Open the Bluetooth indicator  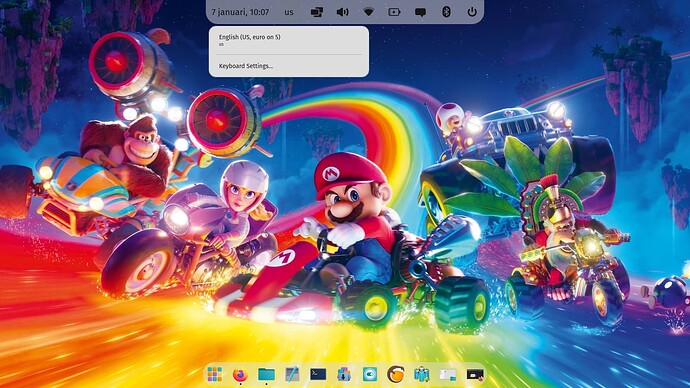coord(446,12)
